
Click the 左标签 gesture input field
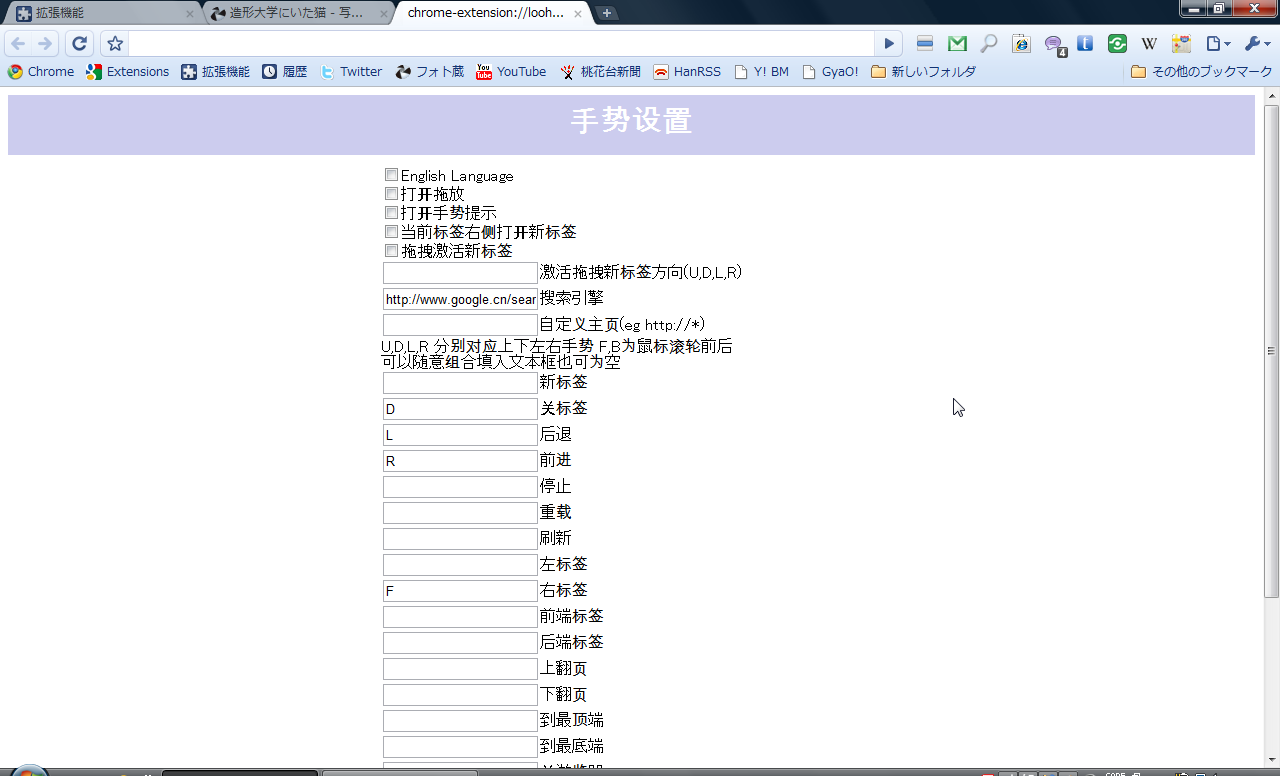click(x=460, y=565)
